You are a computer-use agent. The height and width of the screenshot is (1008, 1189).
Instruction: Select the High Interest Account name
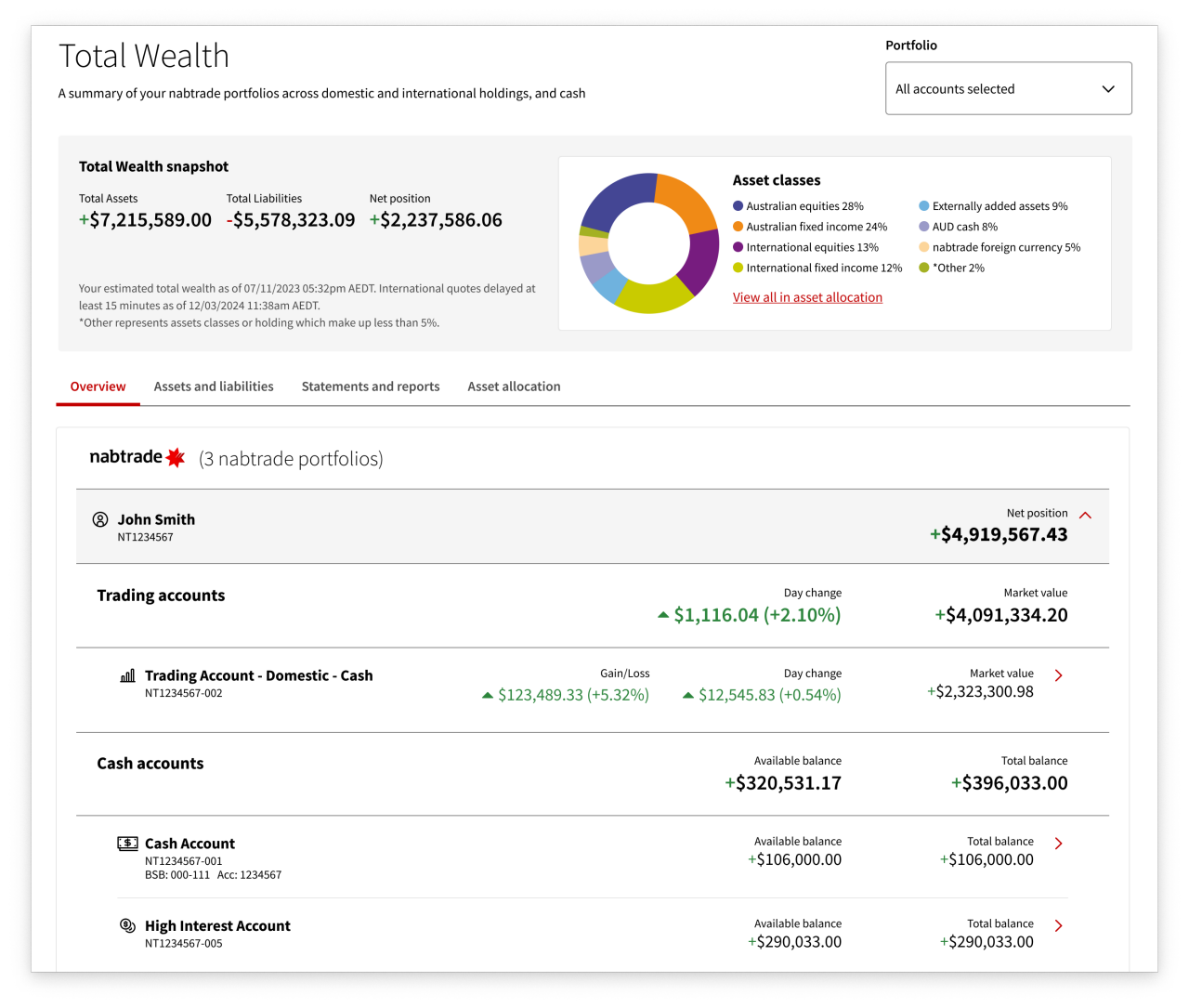(x=217, y=926)
